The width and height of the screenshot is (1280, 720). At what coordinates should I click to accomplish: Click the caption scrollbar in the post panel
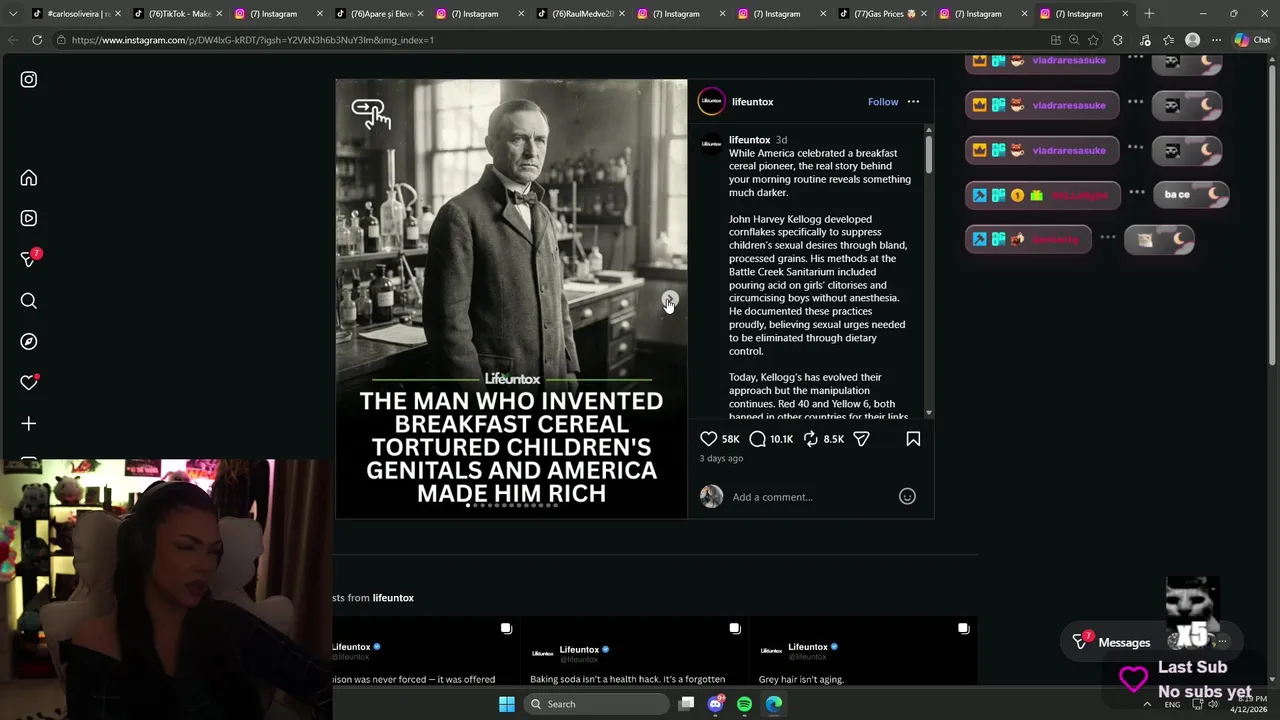(x=929, y=155)
